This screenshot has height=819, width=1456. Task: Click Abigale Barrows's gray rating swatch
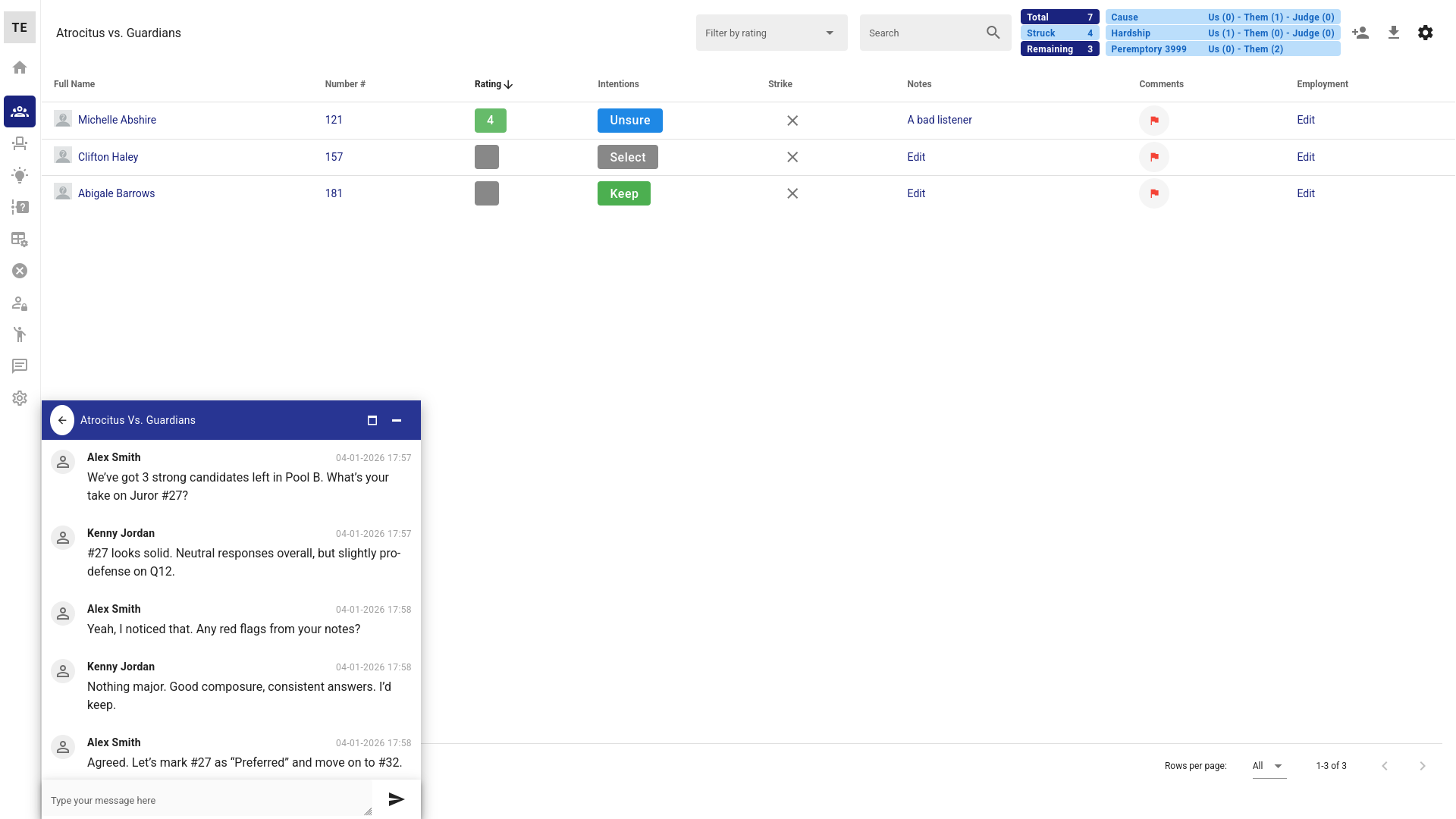(x=487, y=193)
